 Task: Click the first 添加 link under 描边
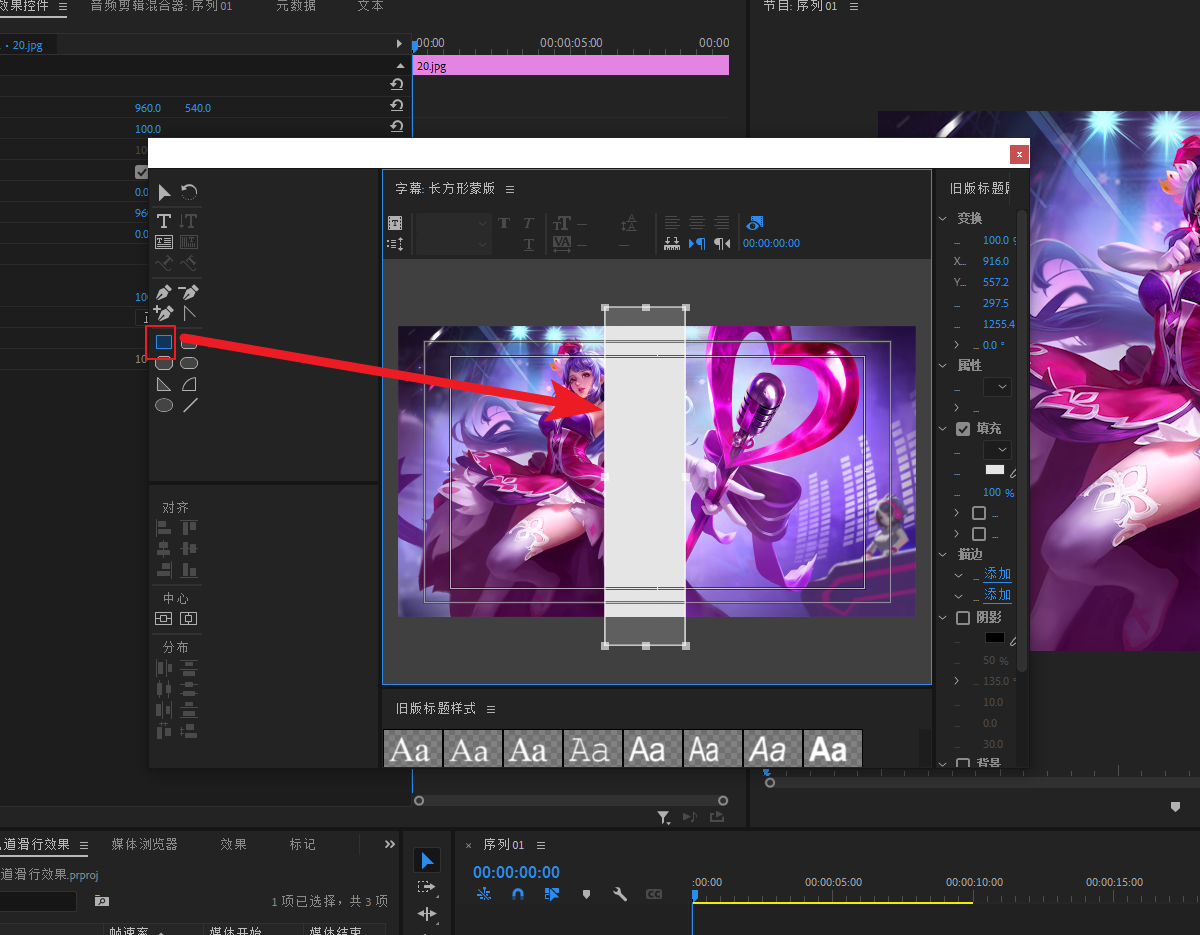(x=997, y=574)
